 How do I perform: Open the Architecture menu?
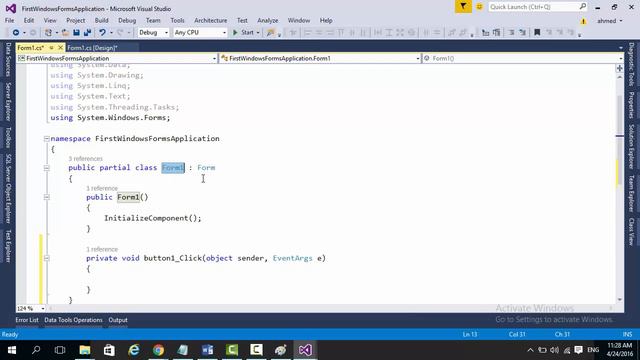(x=210, y=20)
